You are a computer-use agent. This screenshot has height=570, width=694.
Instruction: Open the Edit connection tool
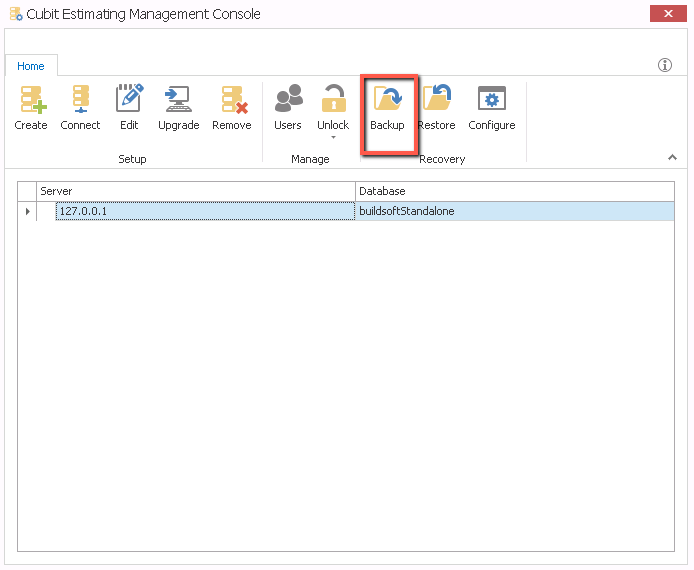[129, 101]
